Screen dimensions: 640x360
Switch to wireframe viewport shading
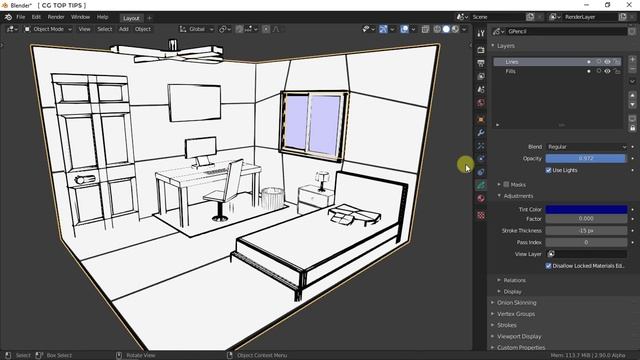tap(437, 29)
